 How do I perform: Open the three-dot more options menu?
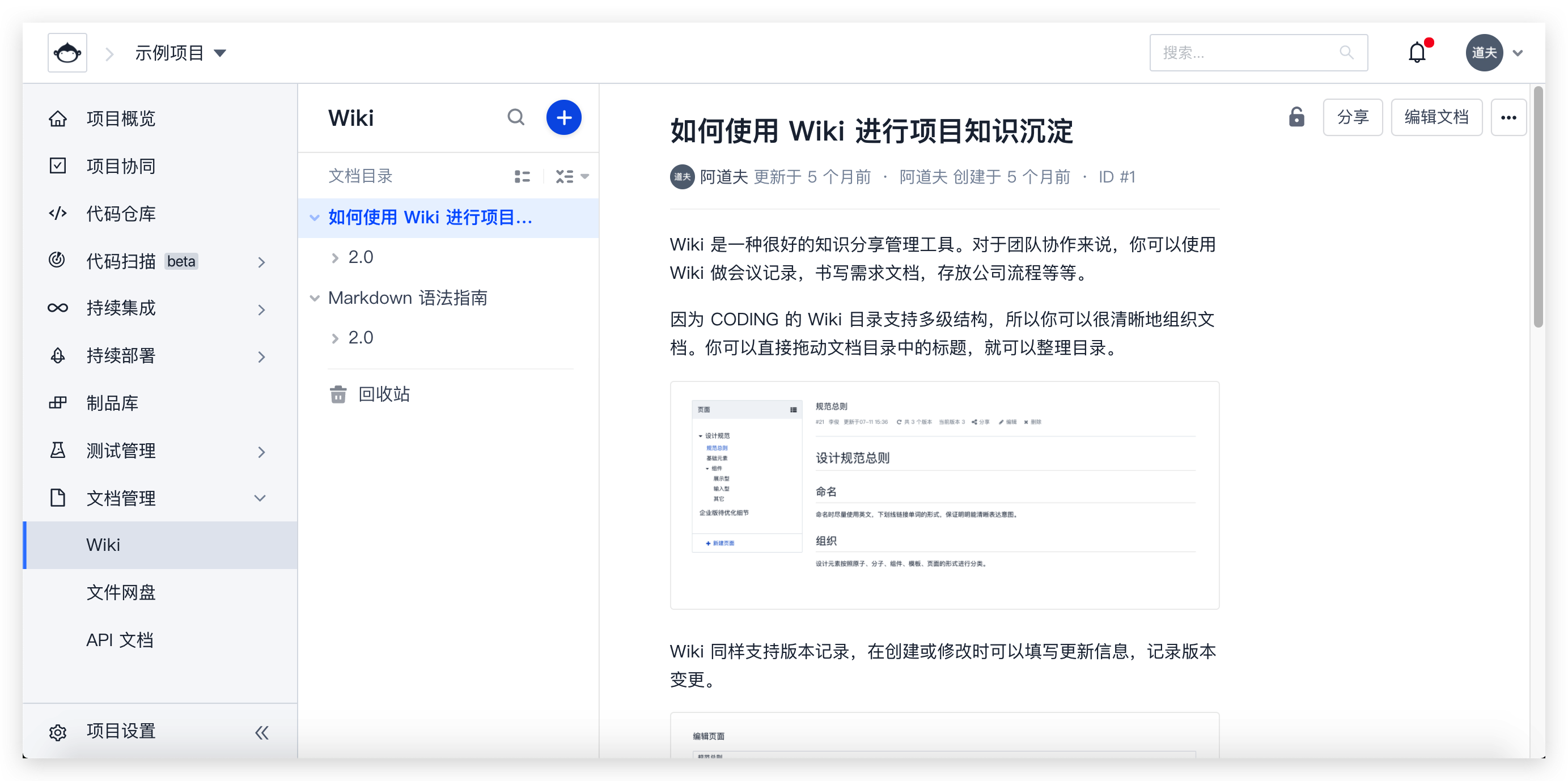[1508, 117]
